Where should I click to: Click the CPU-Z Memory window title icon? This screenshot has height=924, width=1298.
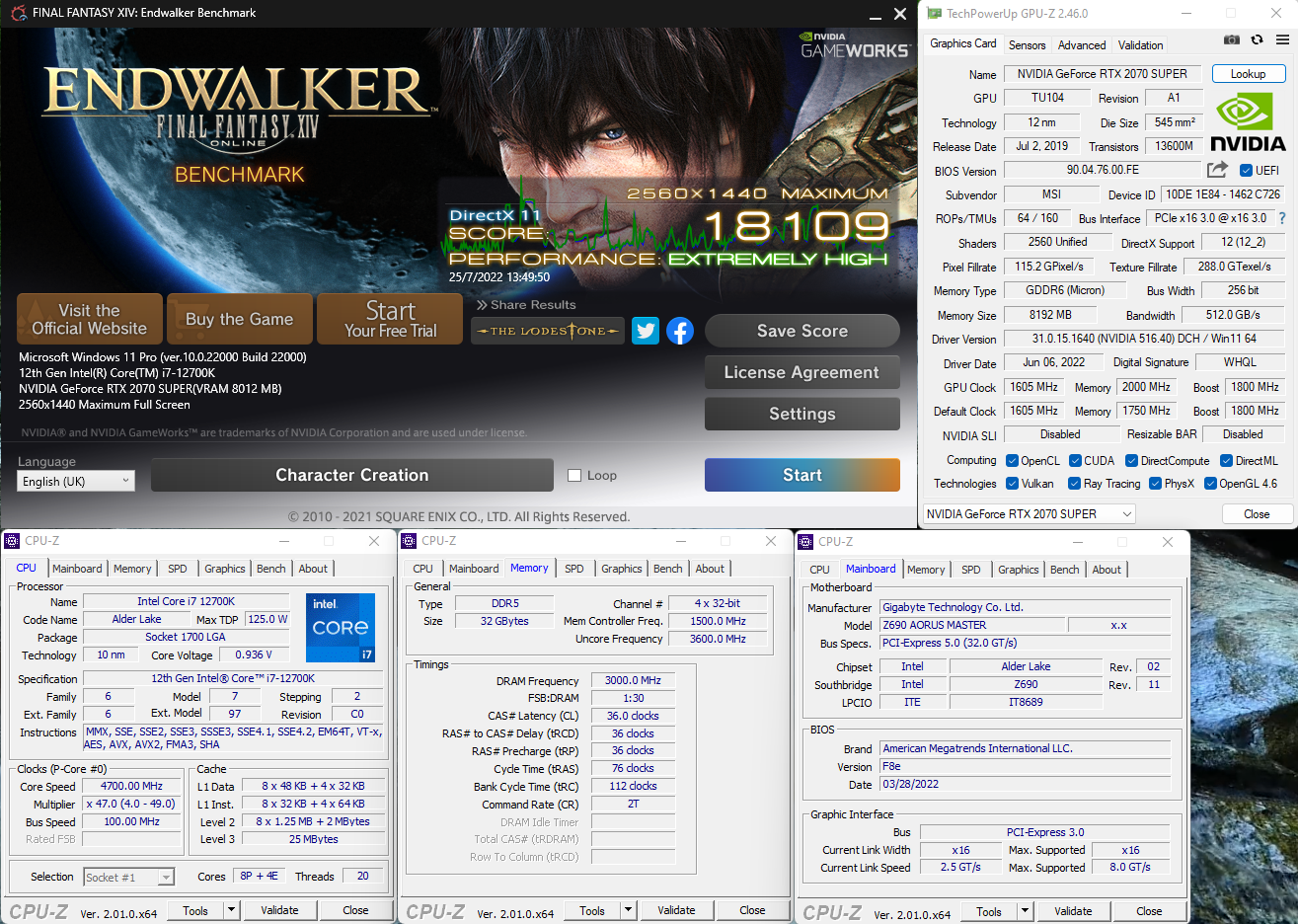point(409,541)
